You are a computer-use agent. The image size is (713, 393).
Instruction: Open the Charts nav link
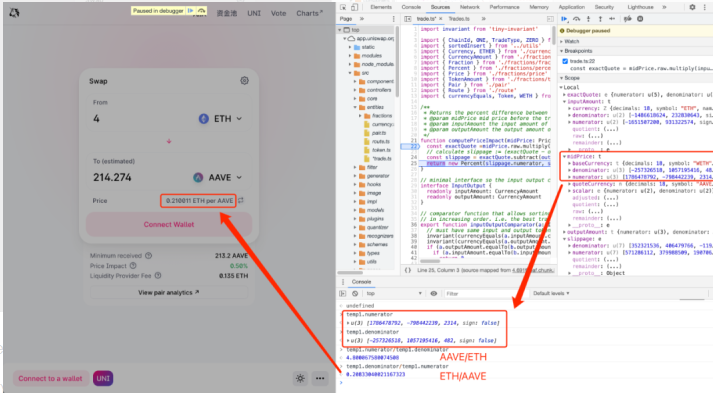coord(309,13)
